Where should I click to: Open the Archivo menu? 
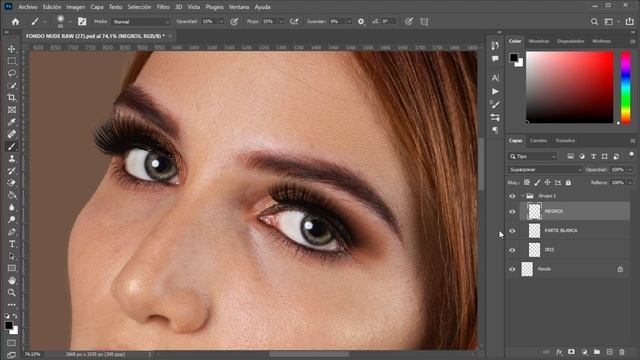(28, 7)
